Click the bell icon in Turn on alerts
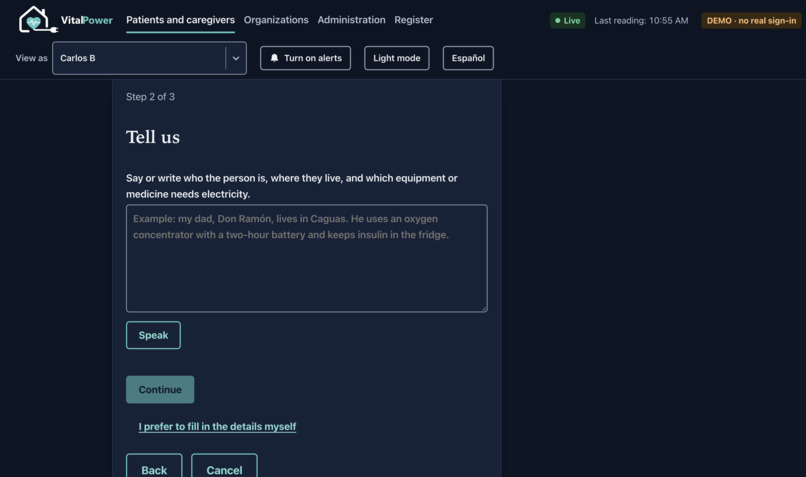 274,58
